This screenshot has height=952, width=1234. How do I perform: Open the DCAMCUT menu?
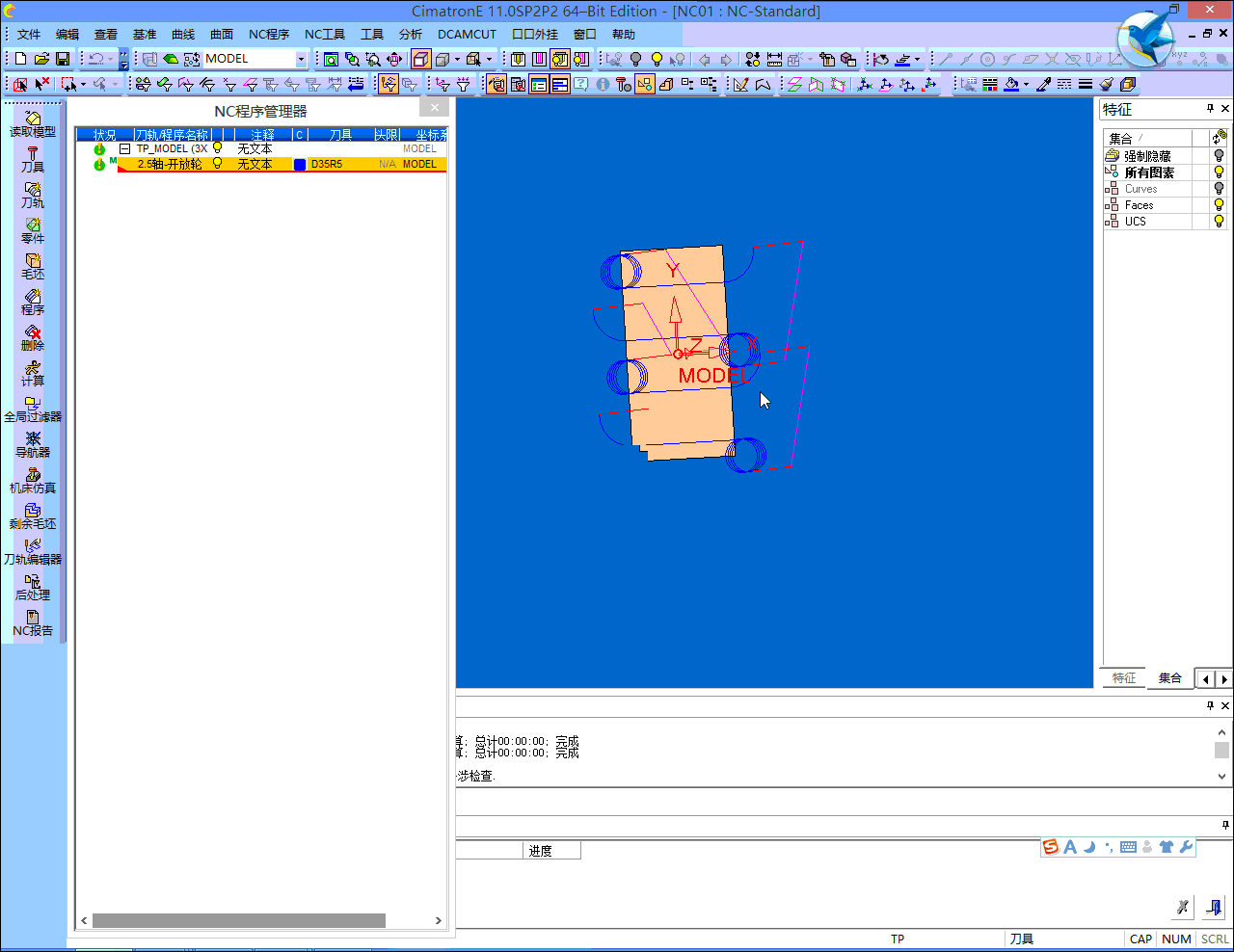pos(468,35)
